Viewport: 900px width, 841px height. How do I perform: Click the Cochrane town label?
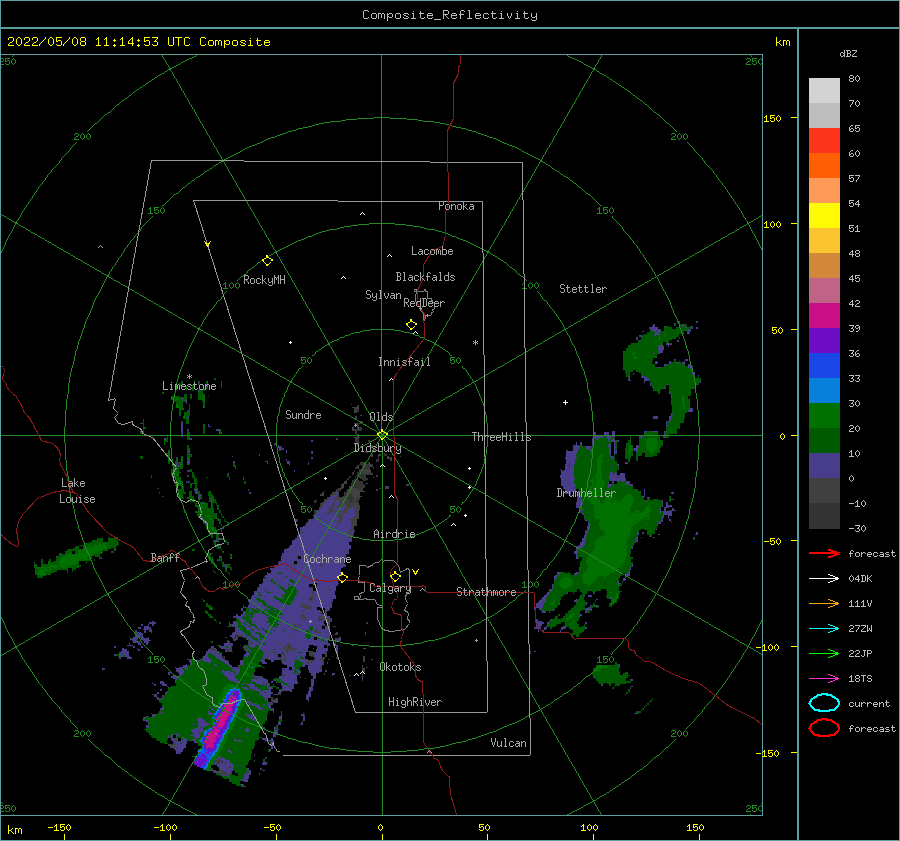[327, 559]
